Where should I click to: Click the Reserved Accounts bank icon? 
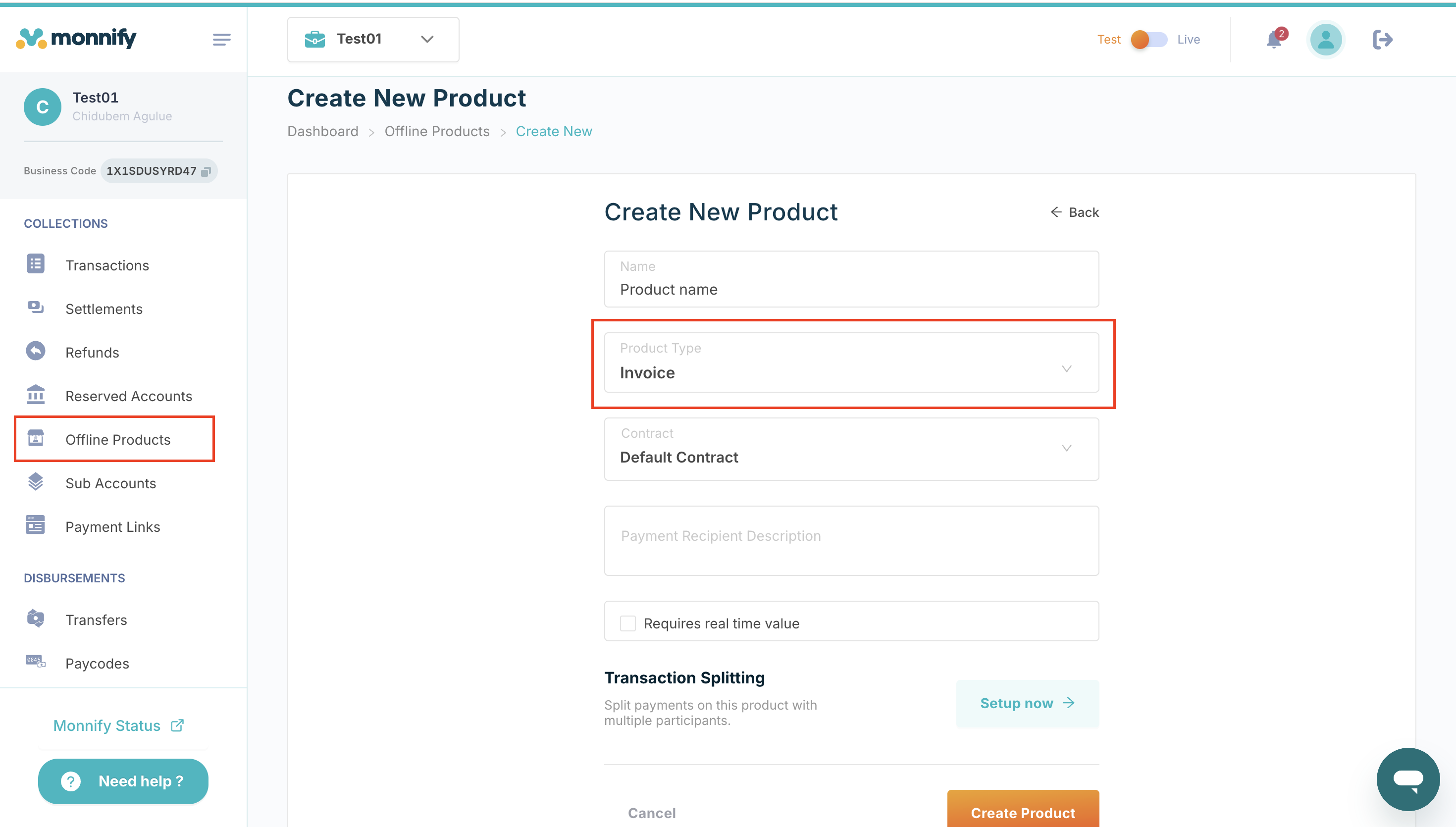tap(36, 395)
